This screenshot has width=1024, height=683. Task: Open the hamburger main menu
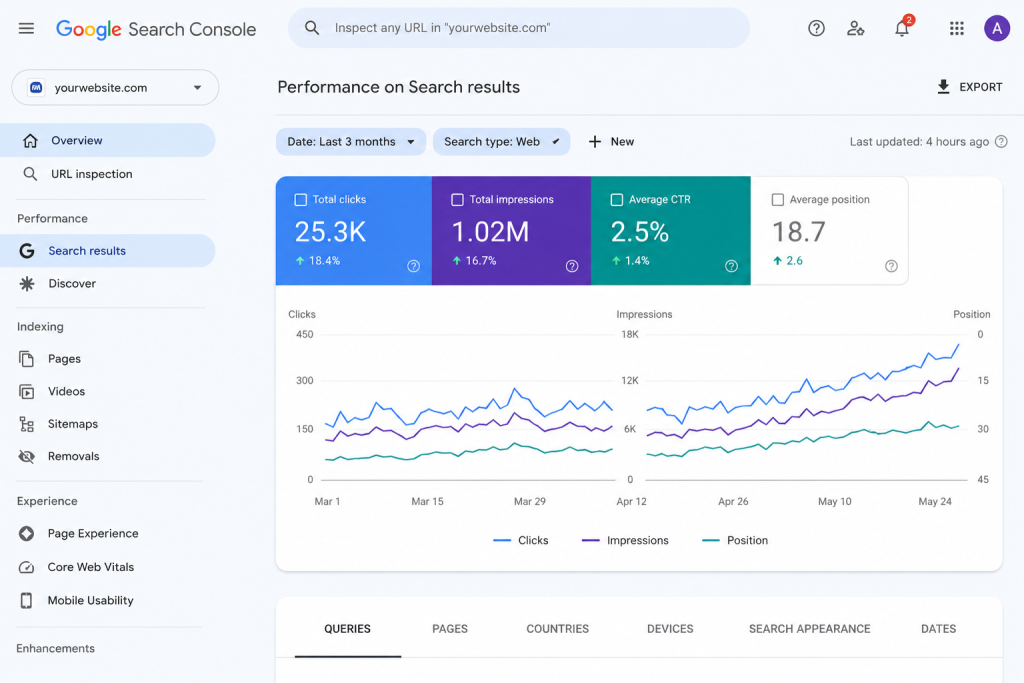[26, 28]
